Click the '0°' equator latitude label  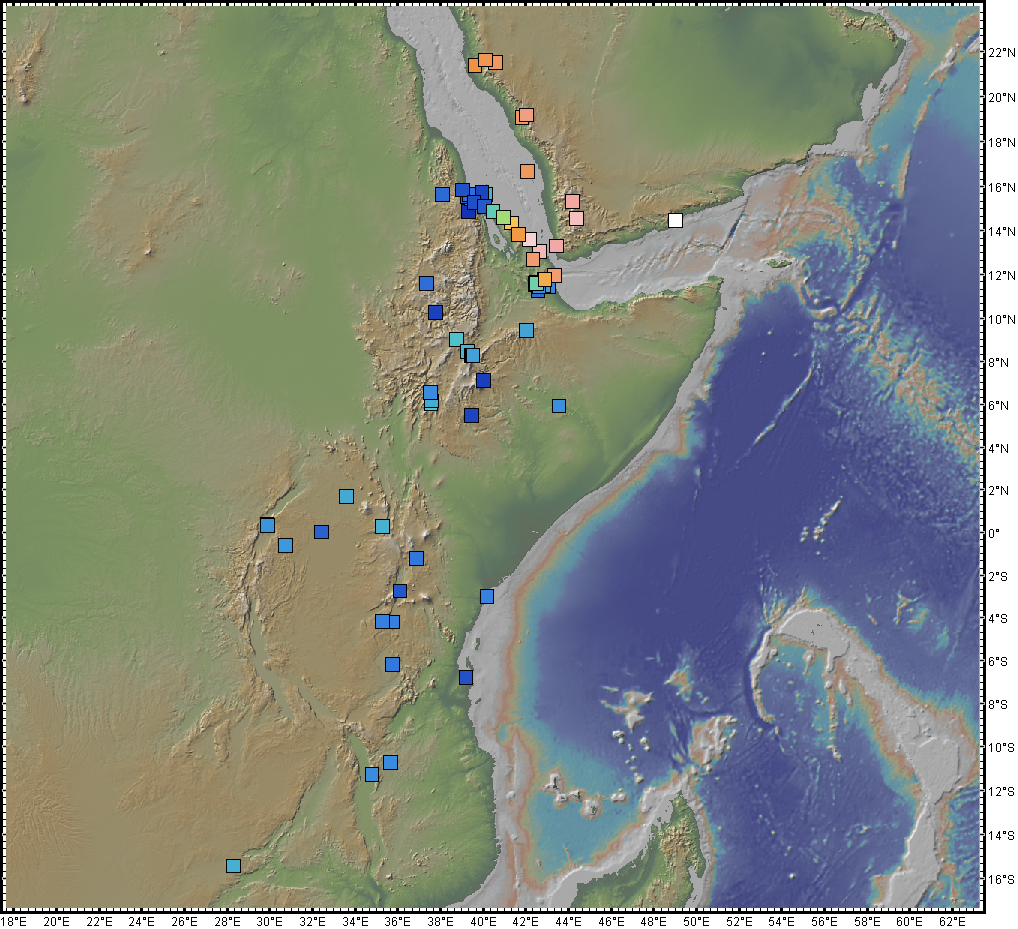click(994, 533)
